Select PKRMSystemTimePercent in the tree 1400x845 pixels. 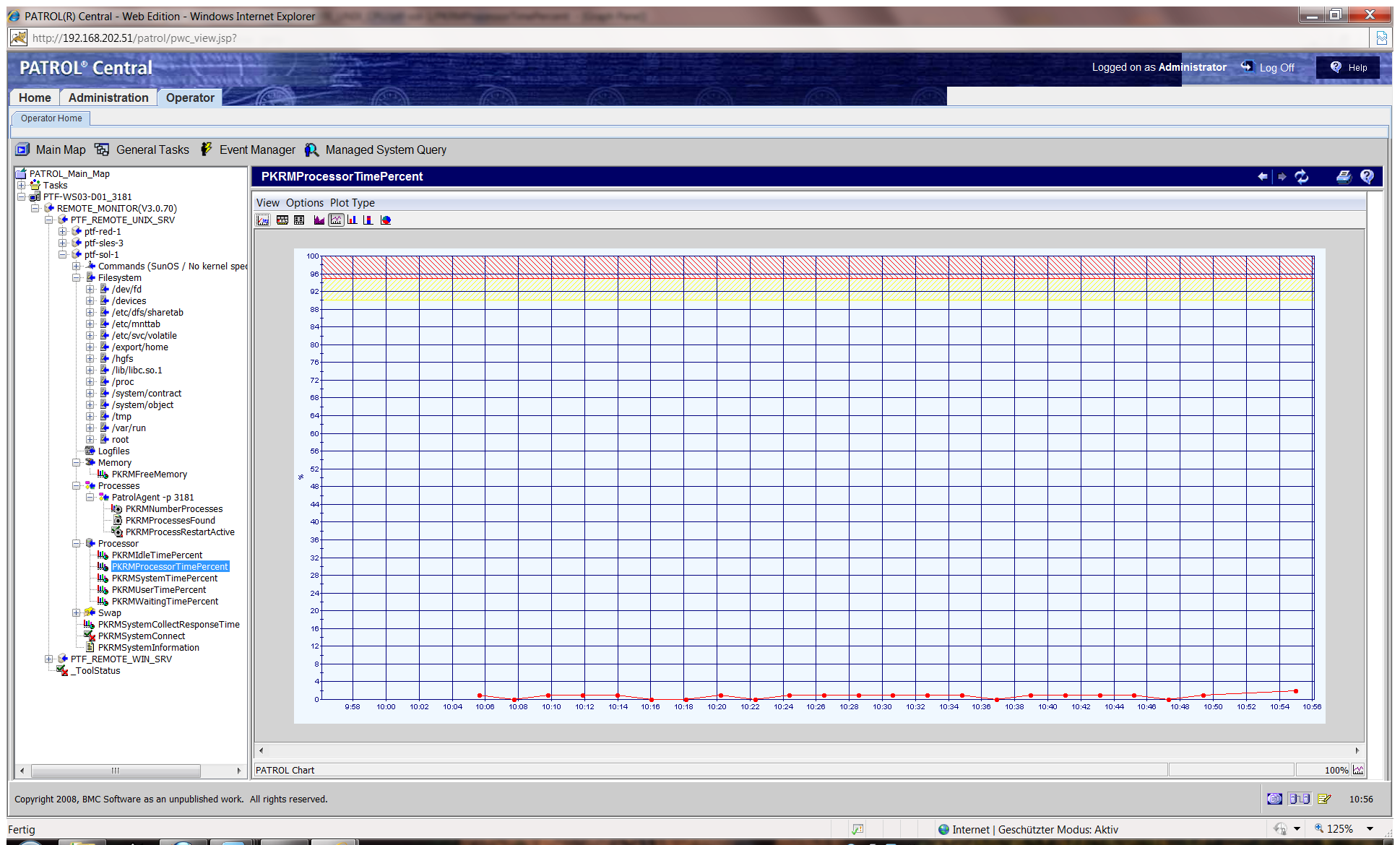(165, 578)
